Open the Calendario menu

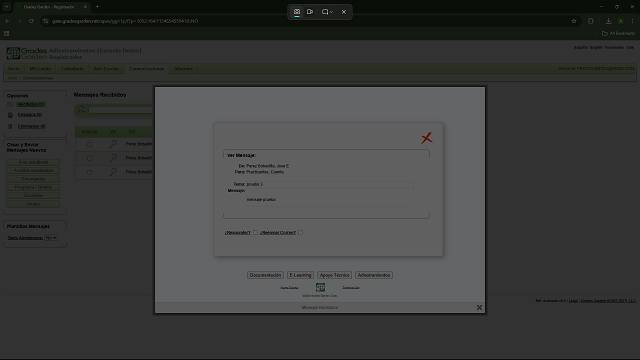tap(72, 69)
